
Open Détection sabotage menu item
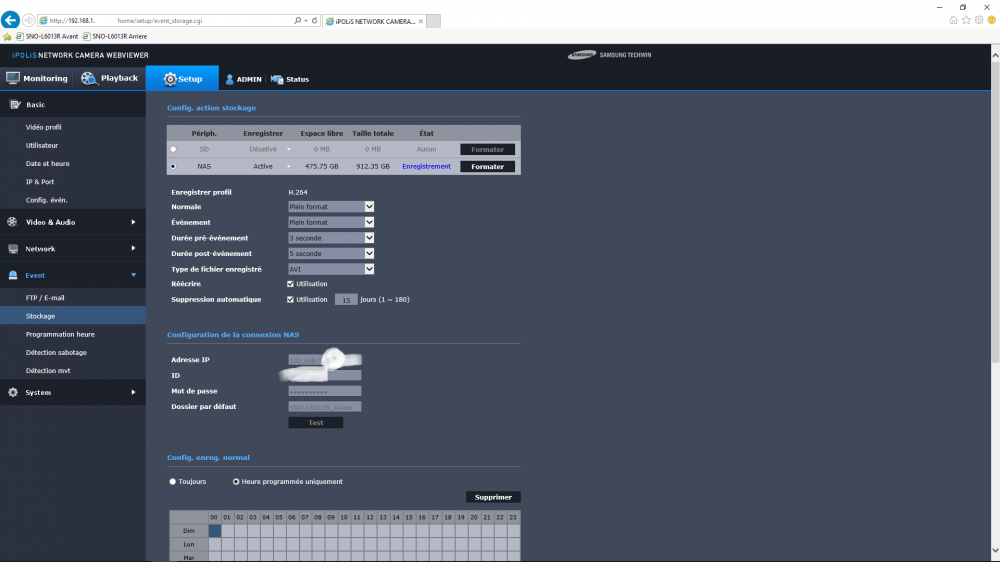56,352
